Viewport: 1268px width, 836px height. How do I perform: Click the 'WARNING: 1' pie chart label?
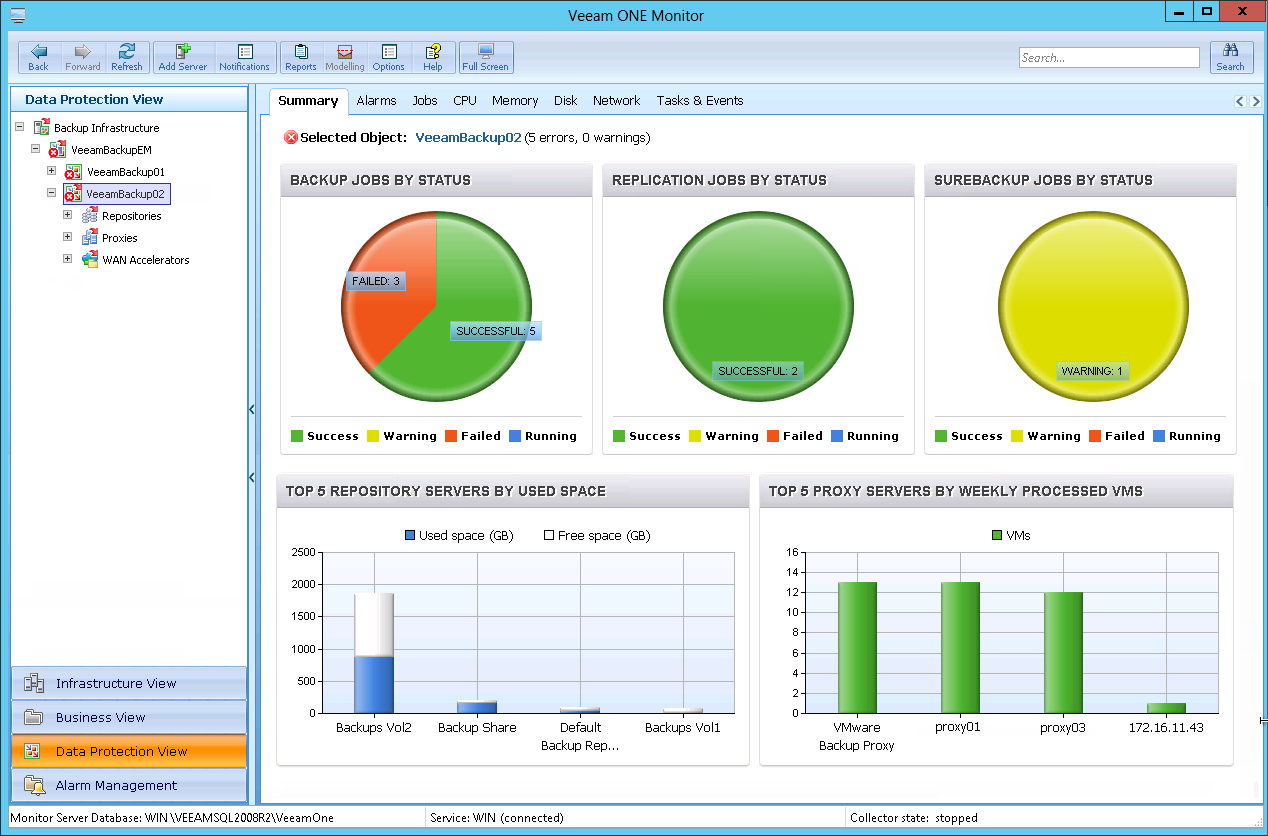[1092, 371]
